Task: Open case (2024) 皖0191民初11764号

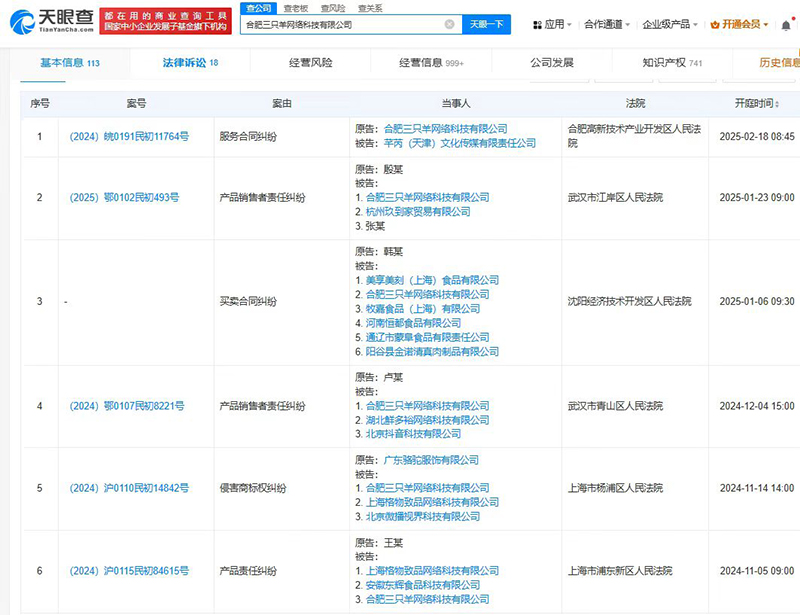Action: coord(129,136)
